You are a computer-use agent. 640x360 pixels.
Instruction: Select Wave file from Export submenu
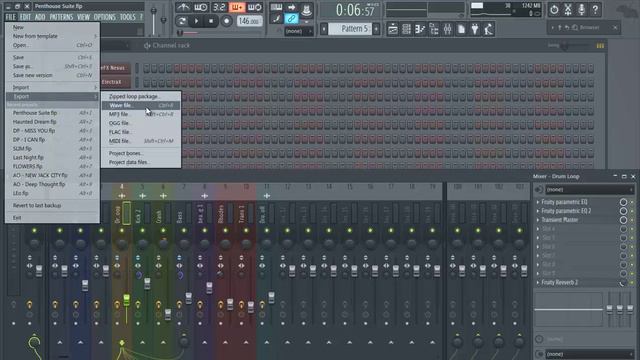pyautogui.click(x=141, y=105)
